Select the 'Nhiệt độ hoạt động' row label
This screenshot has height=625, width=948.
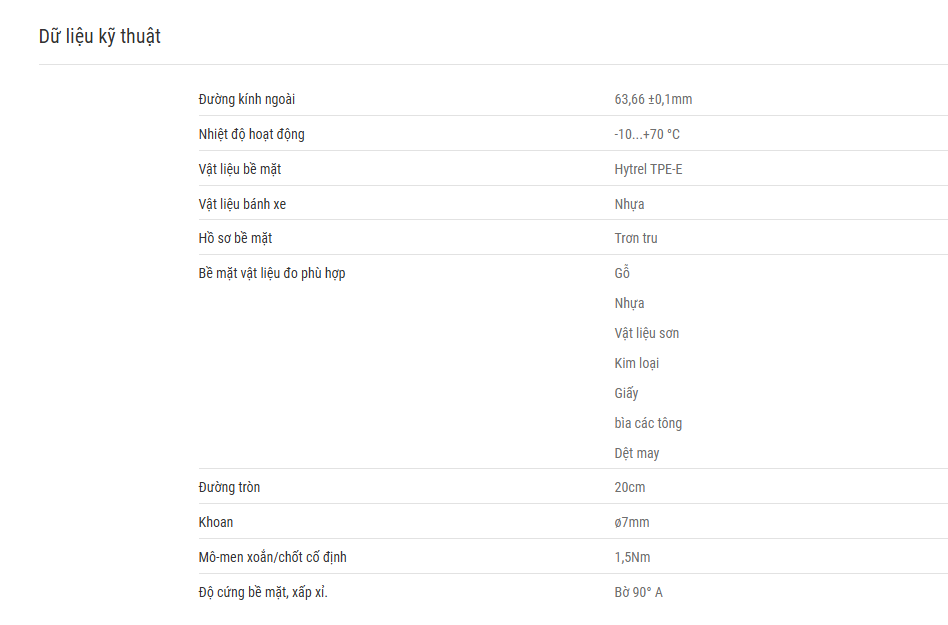(x=252, y=135)
